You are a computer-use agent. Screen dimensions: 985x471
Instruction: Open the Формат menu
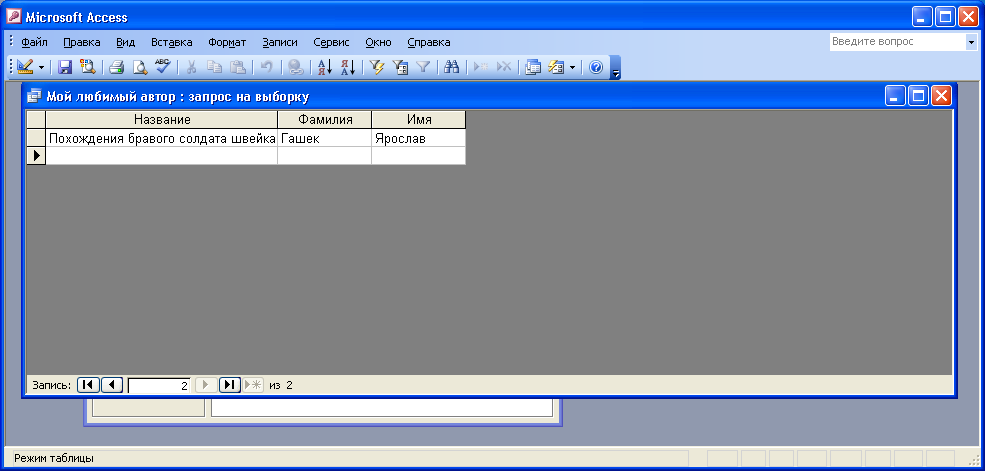click(x=227, y=43)
